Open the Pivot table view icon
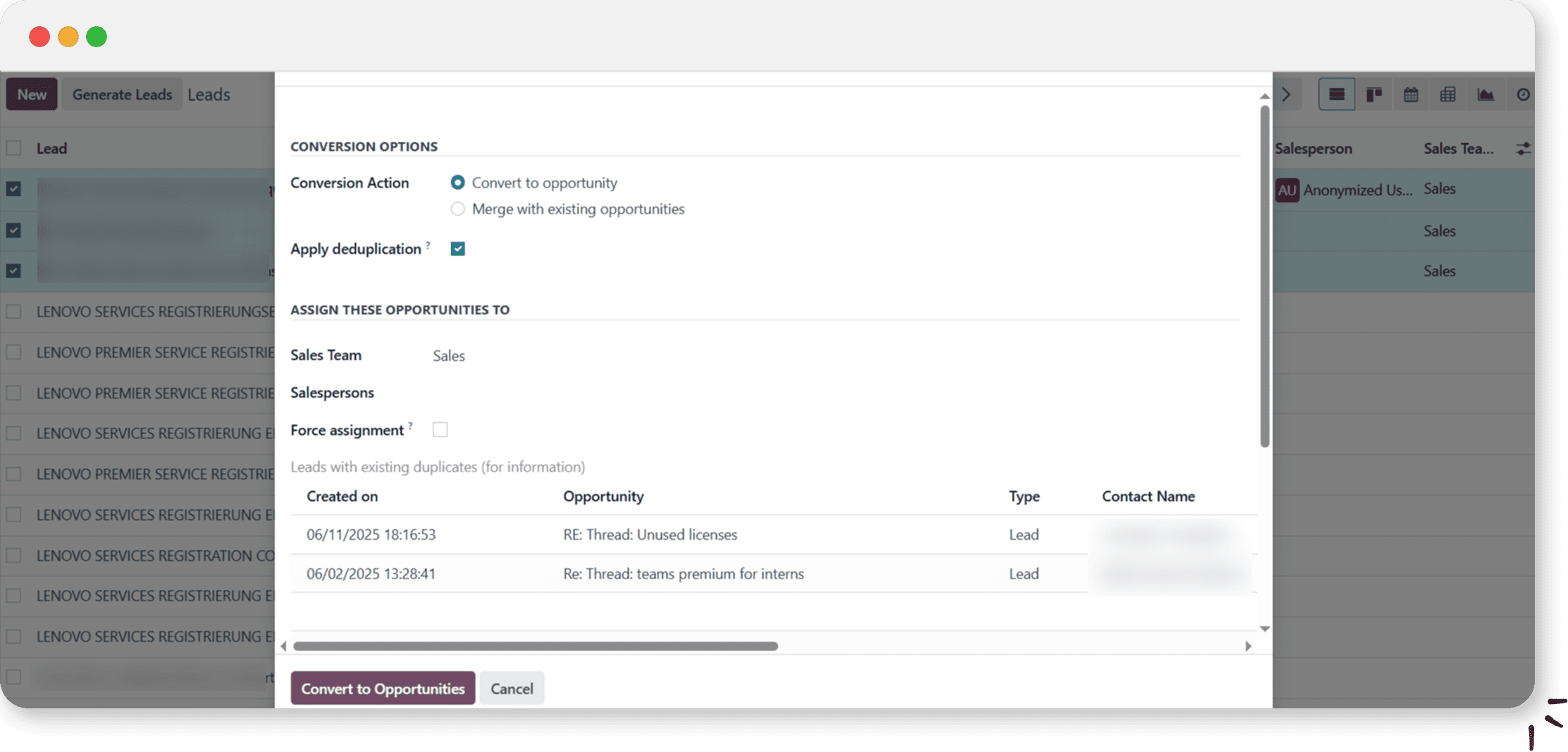The width and height of the screenshot is (1568, 752). tap(1447, 94)
